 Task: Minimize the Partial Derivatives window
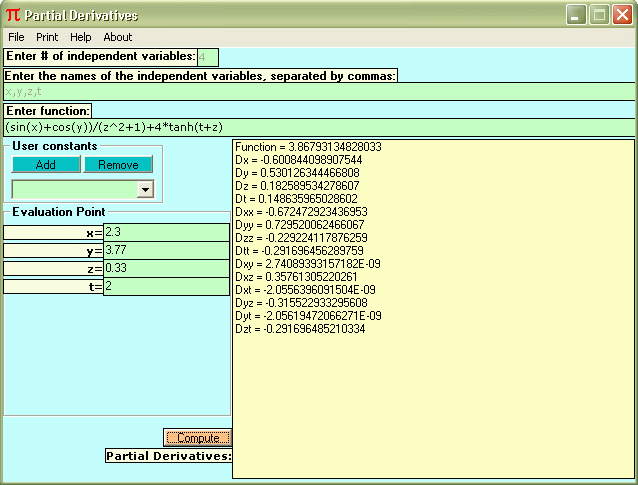click(x=577, y=15)
